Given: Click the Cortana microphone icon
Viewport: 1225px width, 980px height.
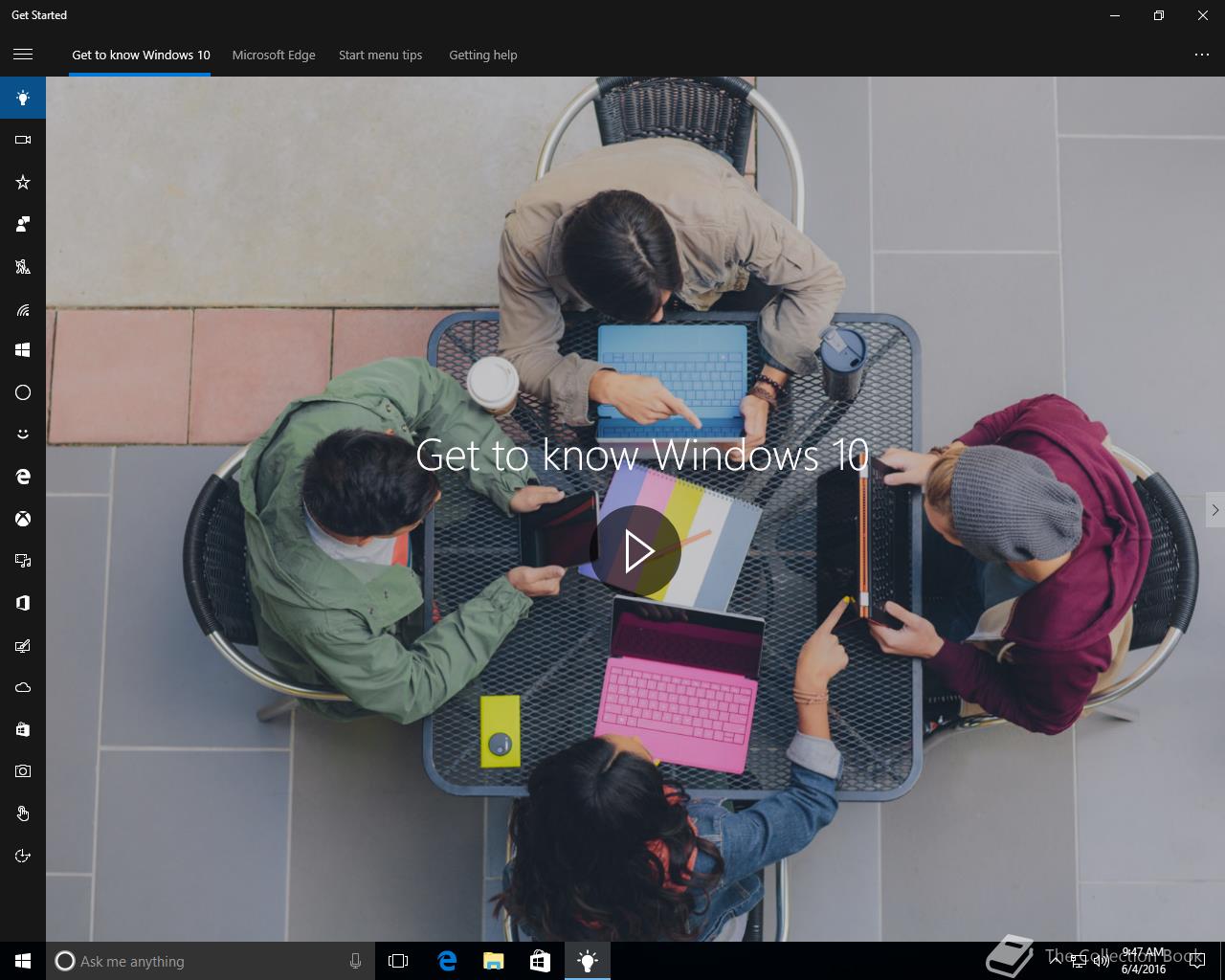Looking at the screenshot, I should click(x=355, y=961).
